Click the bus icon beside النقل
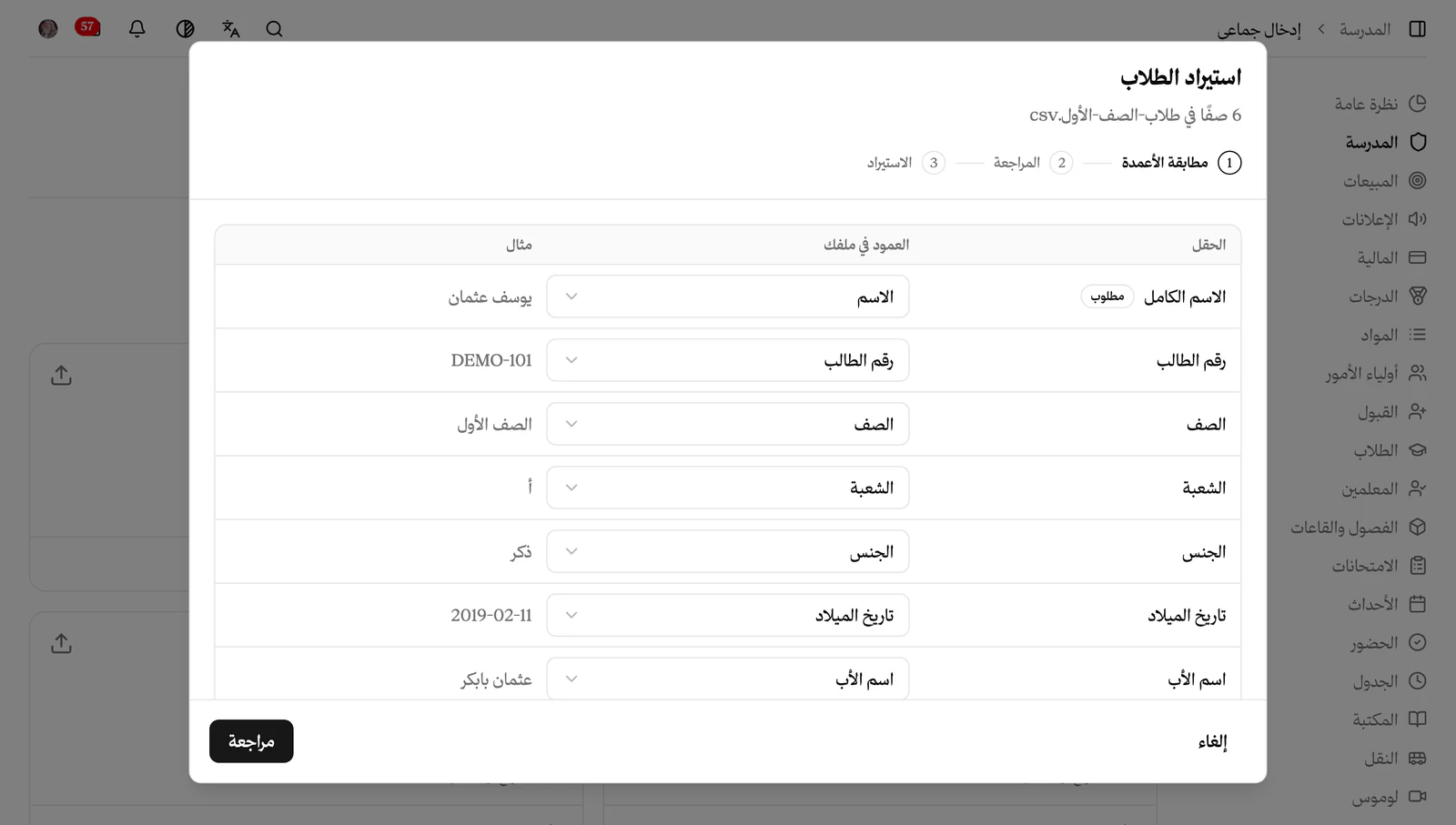 1417,759
